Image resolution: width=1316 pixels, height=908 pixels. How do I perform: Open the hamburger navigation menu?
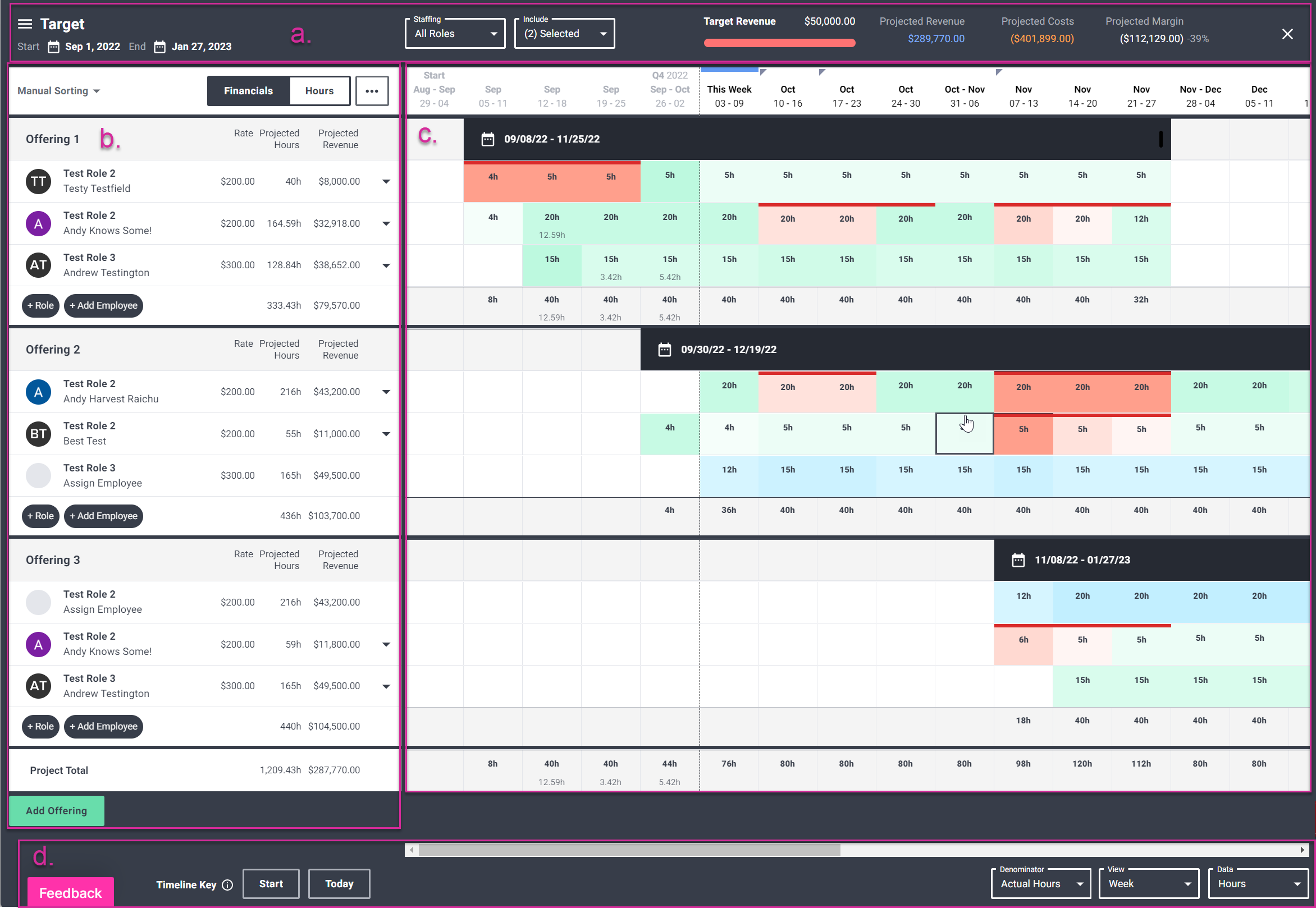24,24
